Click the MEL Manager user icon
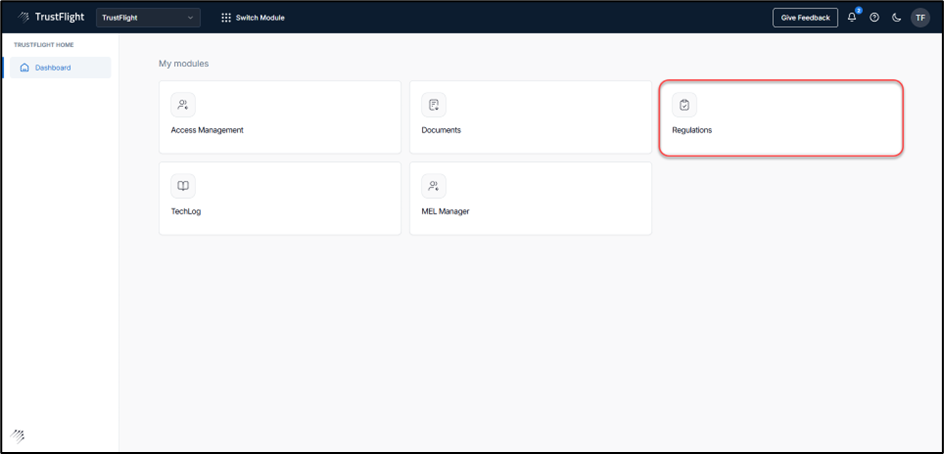Viewport: 944px width, 454px height. coord(433,186)
